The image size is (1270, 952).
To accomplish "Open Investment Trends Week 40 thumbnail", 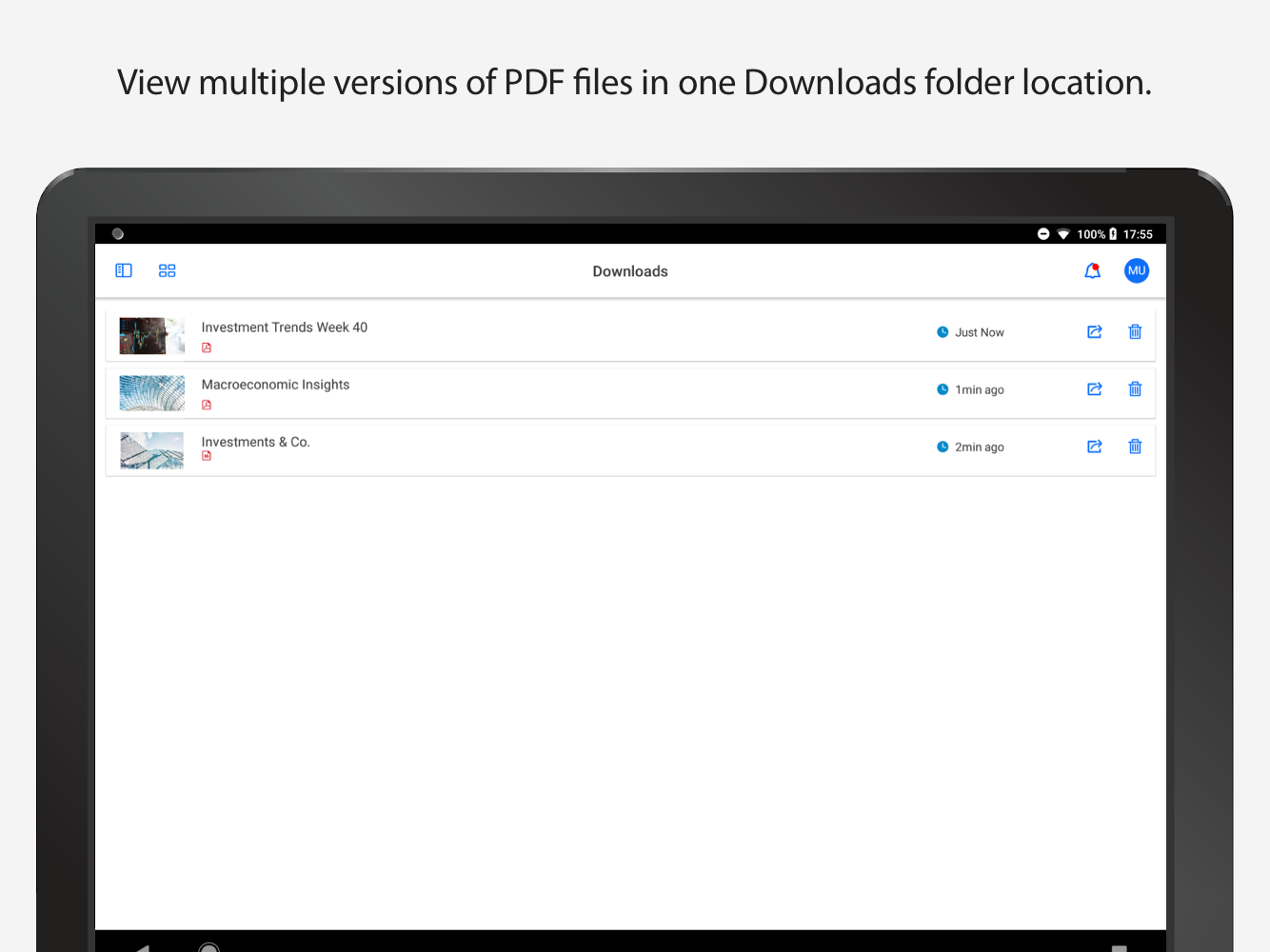I will (x=151, y=336).
